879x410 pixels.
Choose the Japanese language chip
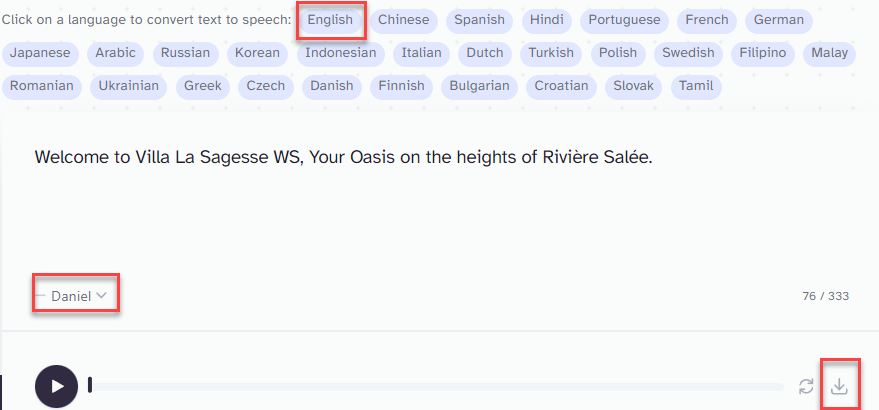(x=40, y=53)
